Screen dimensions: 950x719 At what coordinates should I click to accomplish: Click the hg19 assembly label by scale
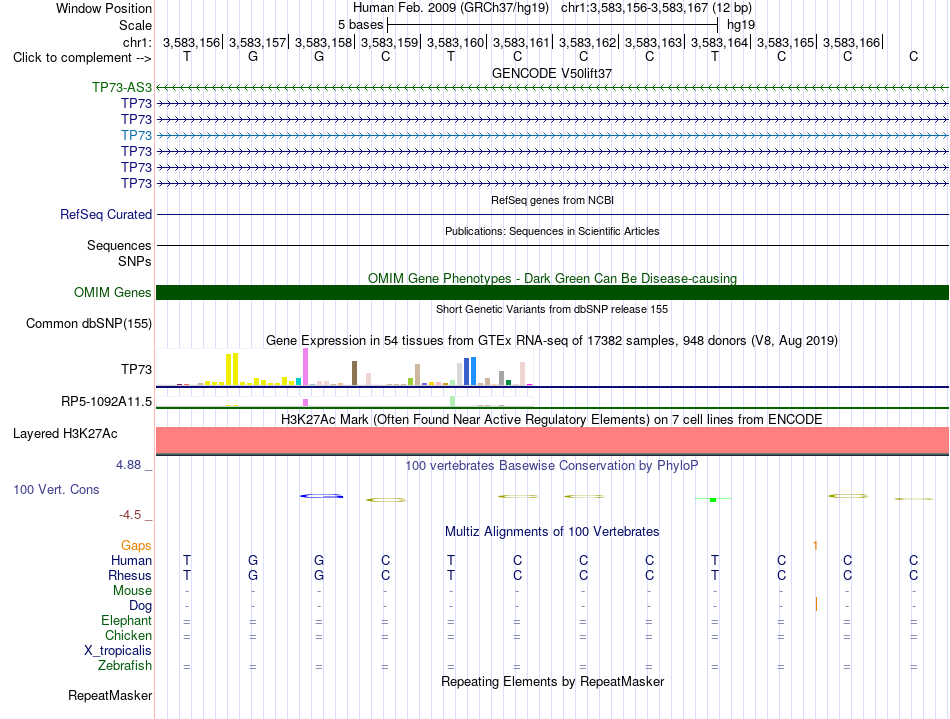tap(741, 25)
